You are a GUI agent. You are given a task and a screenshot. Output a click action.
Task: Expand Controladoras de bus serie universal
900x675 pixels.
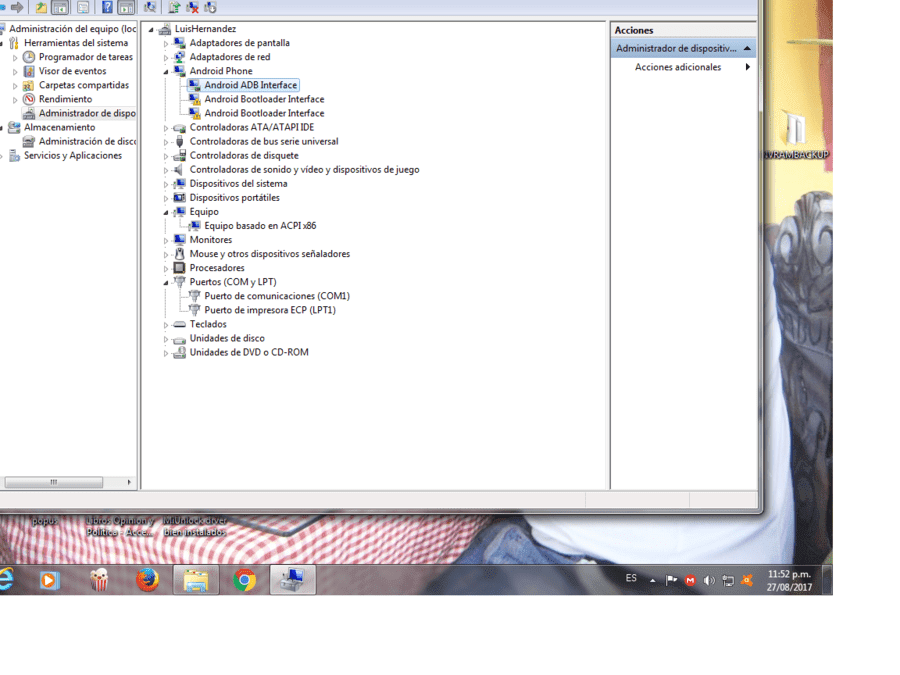(x=166, y=142)
